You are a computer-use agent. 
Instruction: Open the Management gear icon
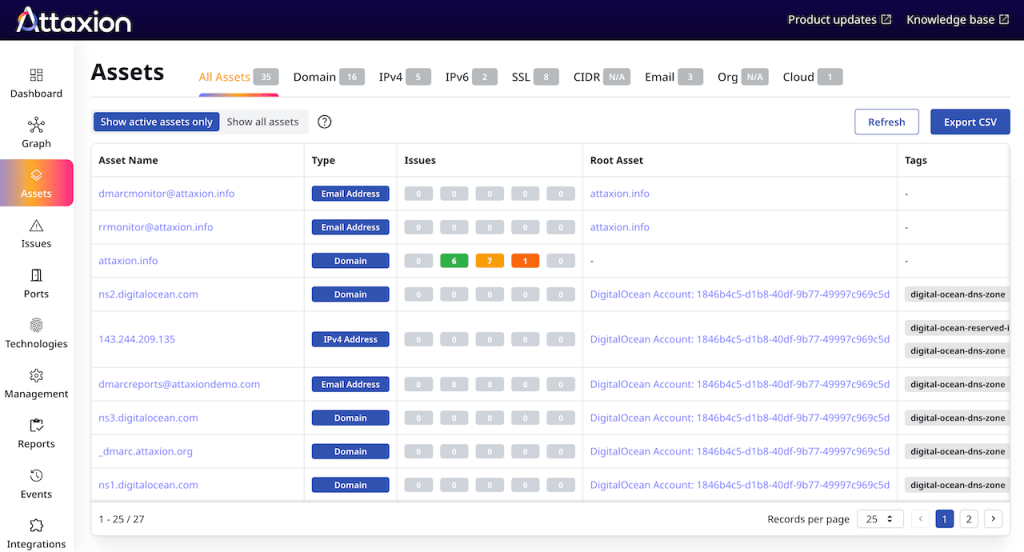click(x=36, y=376)
